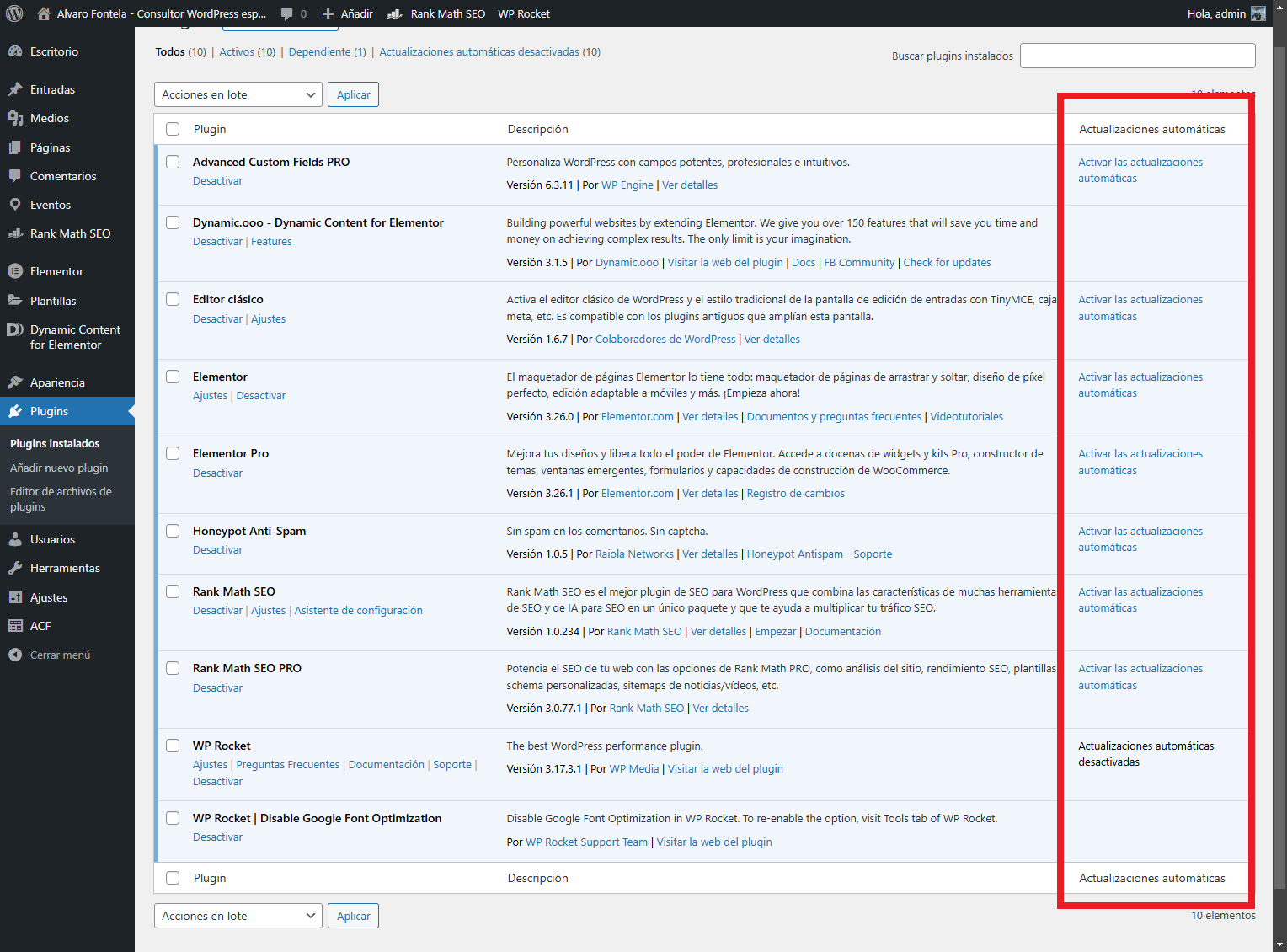Check the WP Rocket plugin checkbox
Viewport: 1287px width, 952px height.
pos(173,746)
